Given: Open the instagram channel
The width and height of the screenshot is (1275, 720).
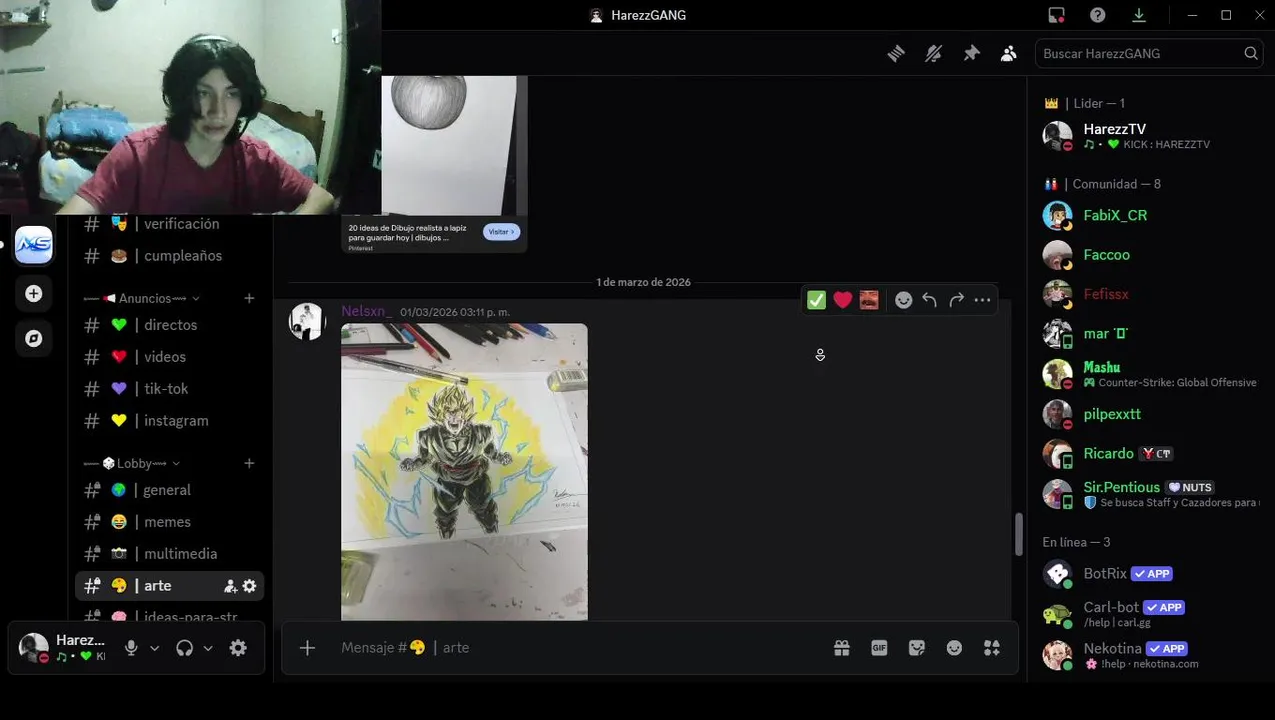Looking at the screenshot, I should click(x=169, y=421).
